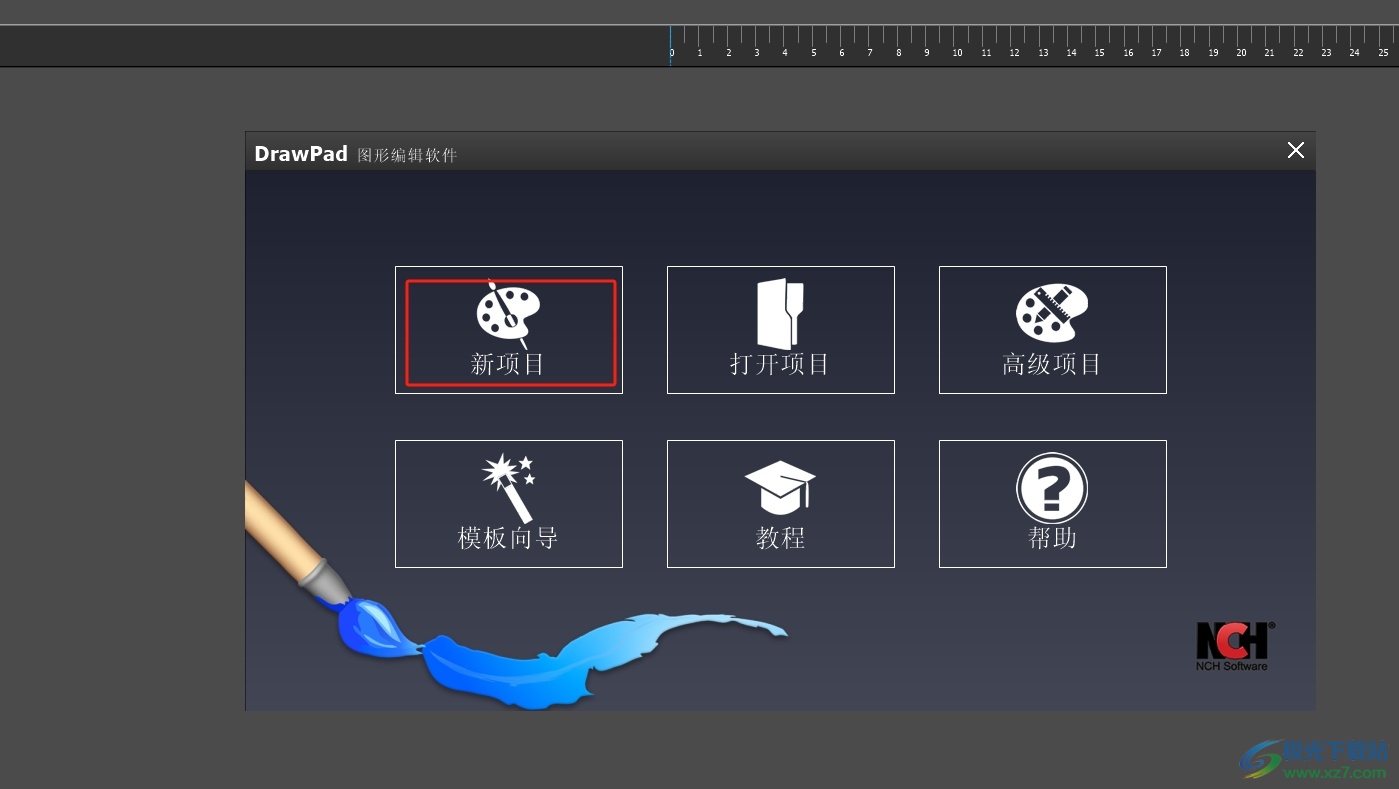Choose the 打开项目 label

click(780, 364)
